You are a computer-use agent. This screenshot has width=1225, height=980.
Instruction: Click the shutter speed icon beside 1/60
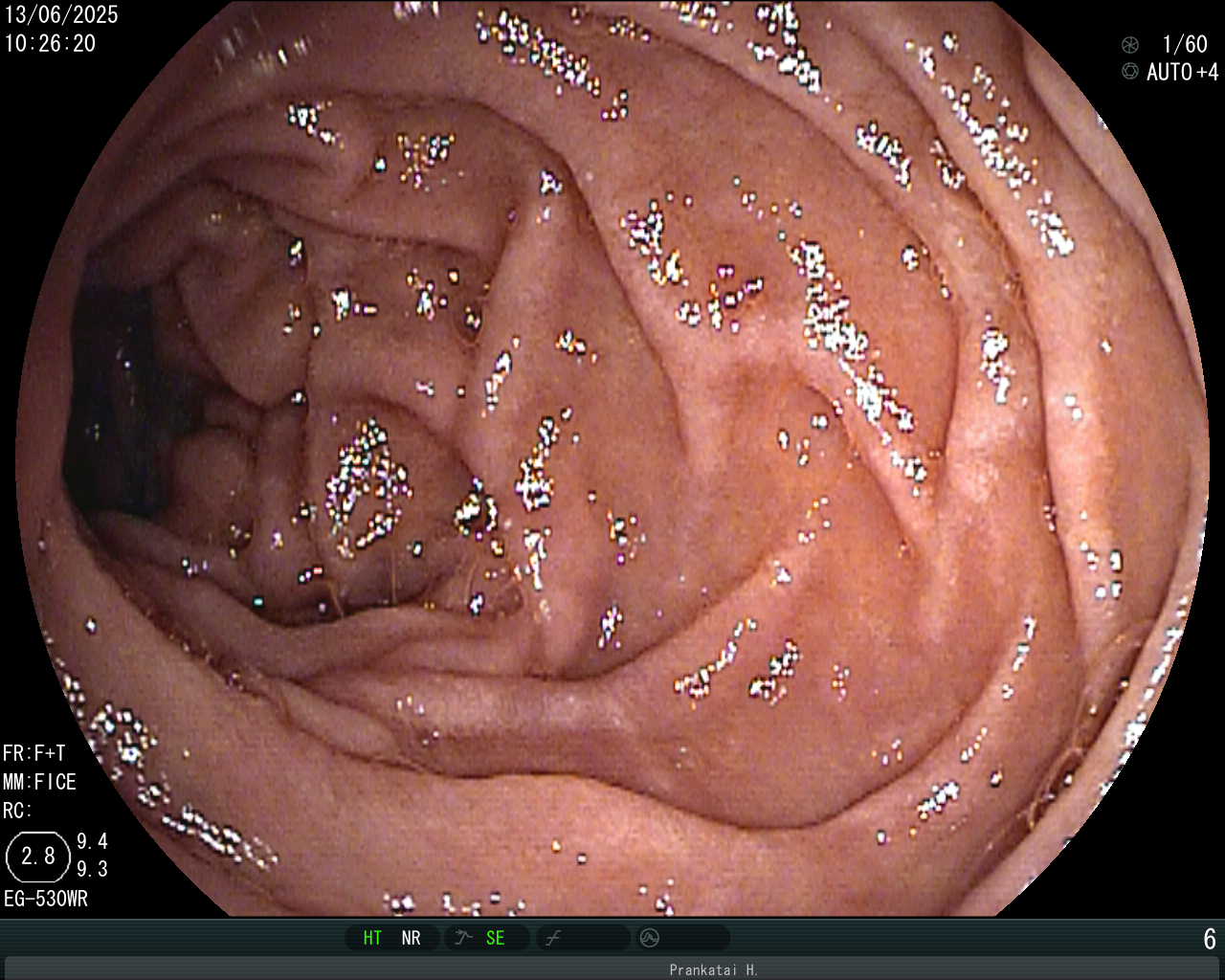[1130, 44]
